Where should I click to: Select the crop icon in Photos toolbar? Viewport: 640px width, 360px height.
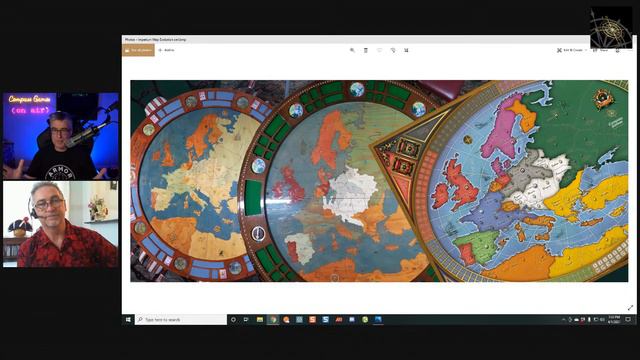click(406, 50)
